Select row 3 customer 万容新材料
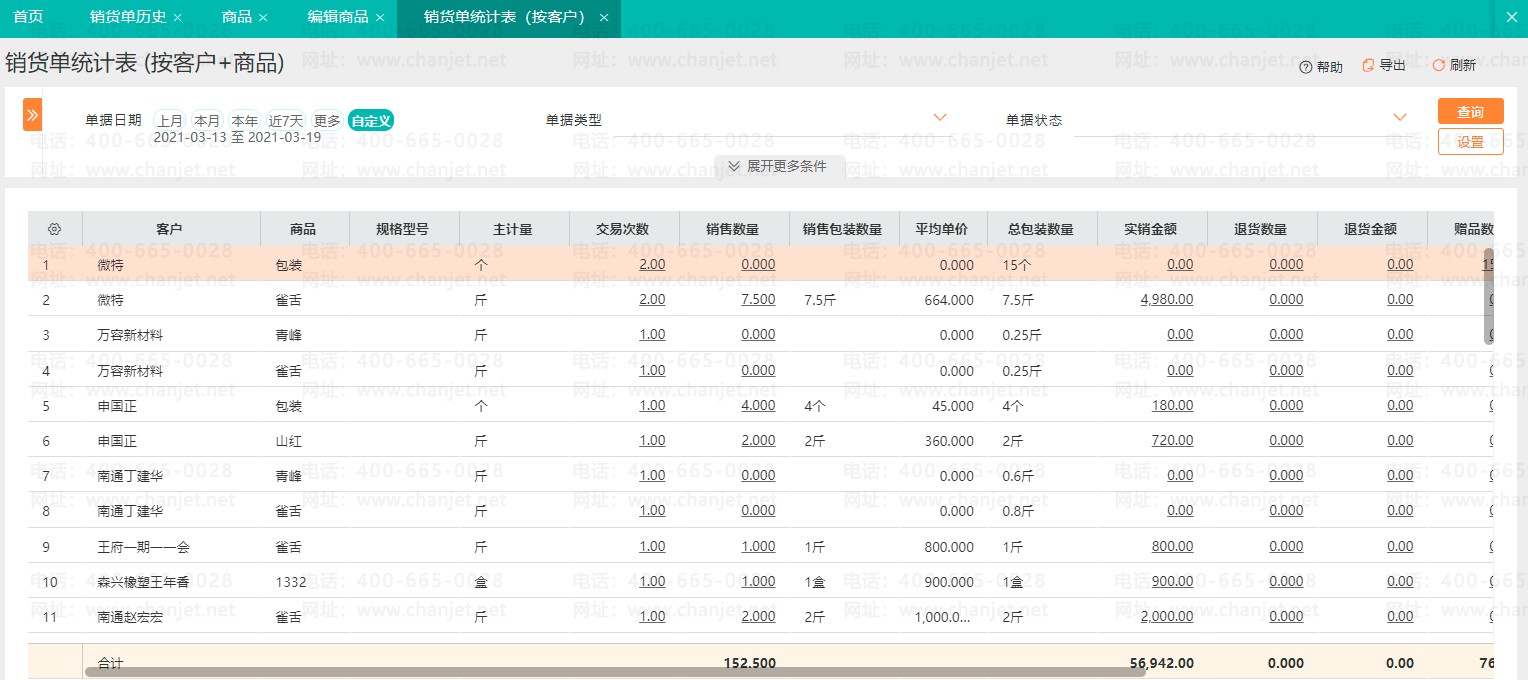This screenshot has height=680, width=1528. click(x=130, y=335)
